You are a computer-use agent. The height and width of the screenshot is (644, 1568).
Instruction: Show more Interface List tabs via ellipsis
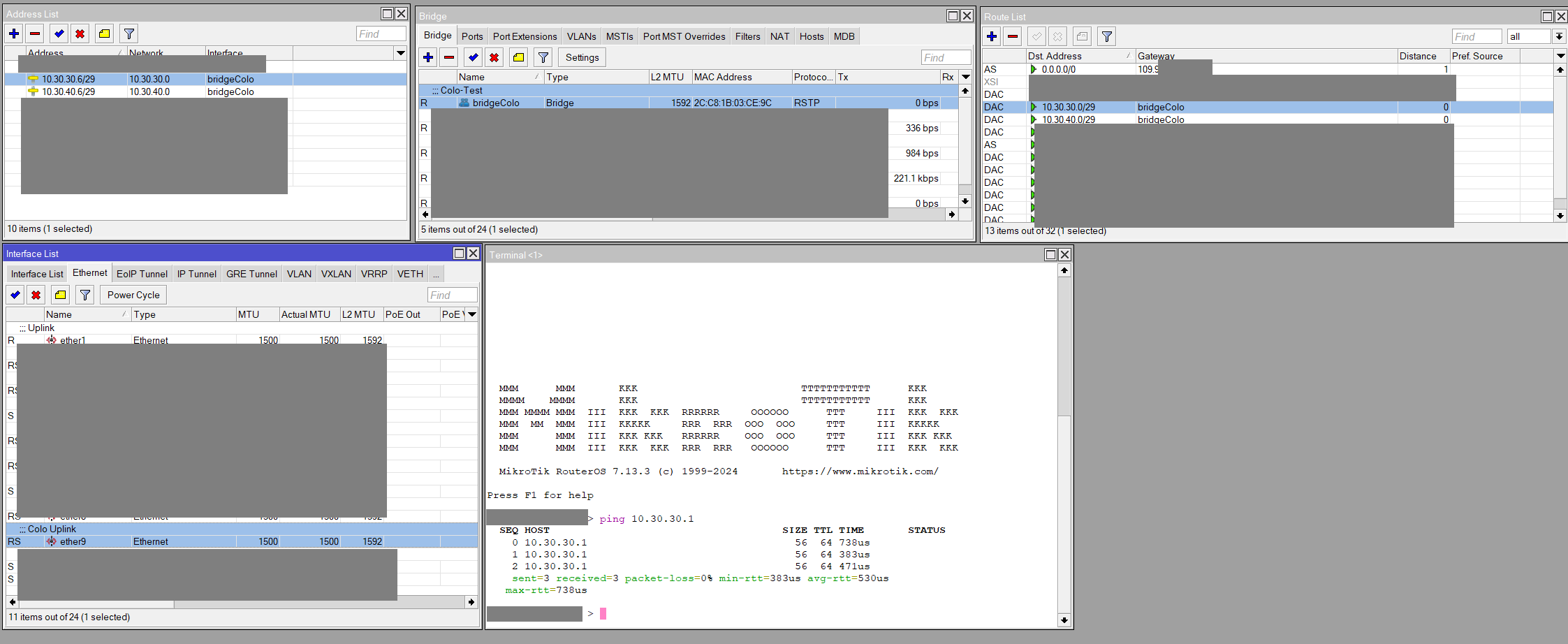point(436,274)
